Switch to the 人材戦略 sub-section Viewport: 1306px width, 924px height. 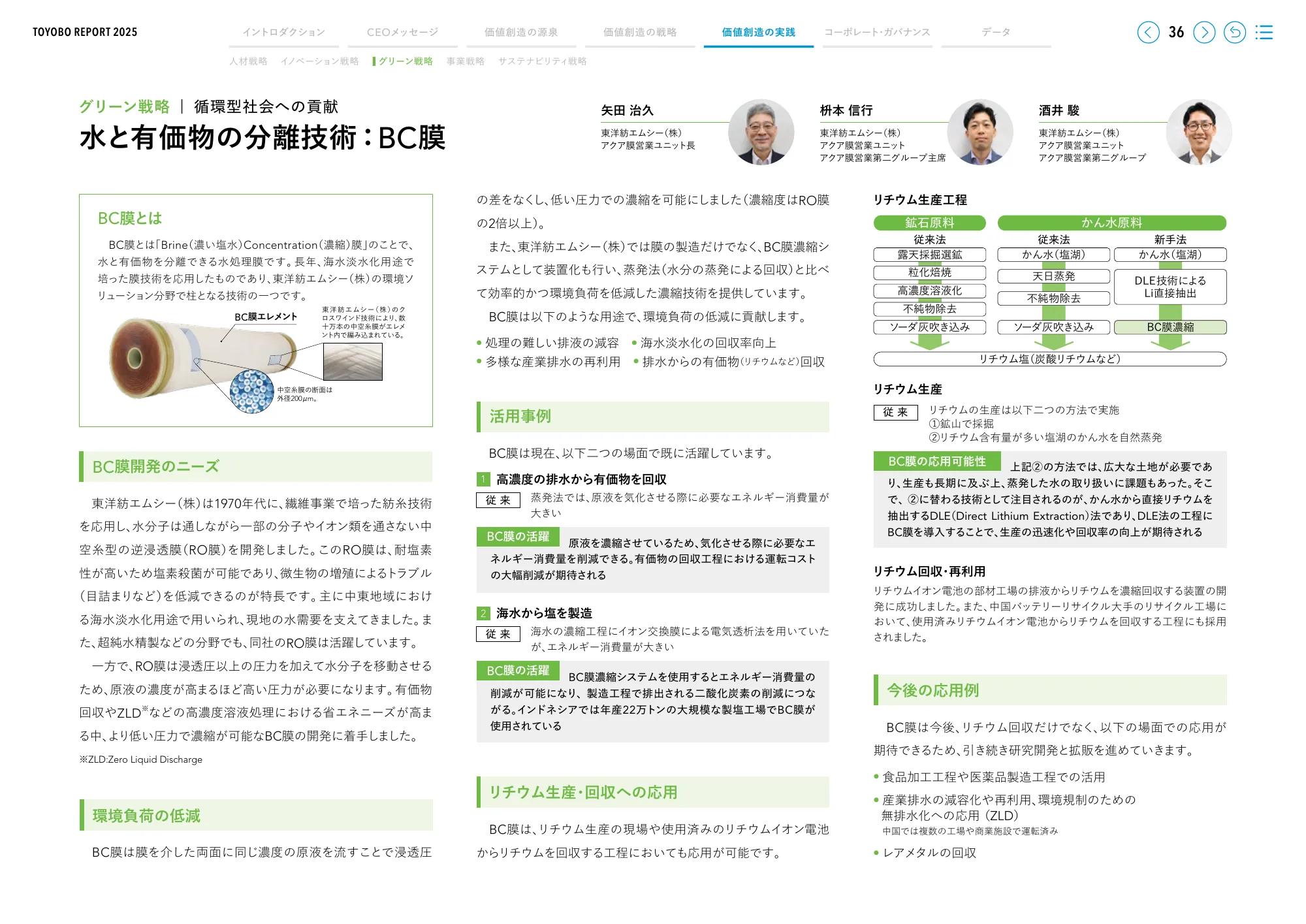click(x=250, y=61)
